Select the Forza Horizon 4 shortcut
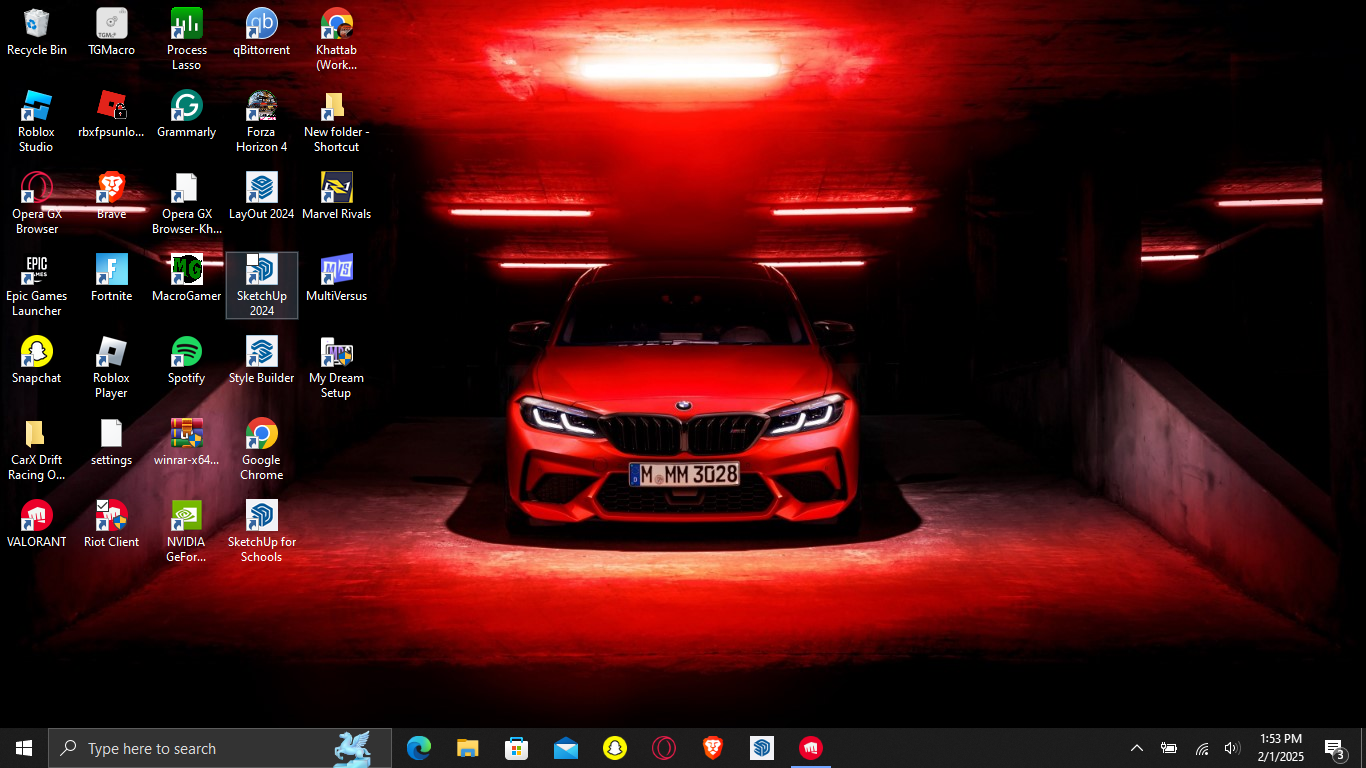The width and height of the screenshot is (1366, 768). pyautogui.click(x=261, y=121)
